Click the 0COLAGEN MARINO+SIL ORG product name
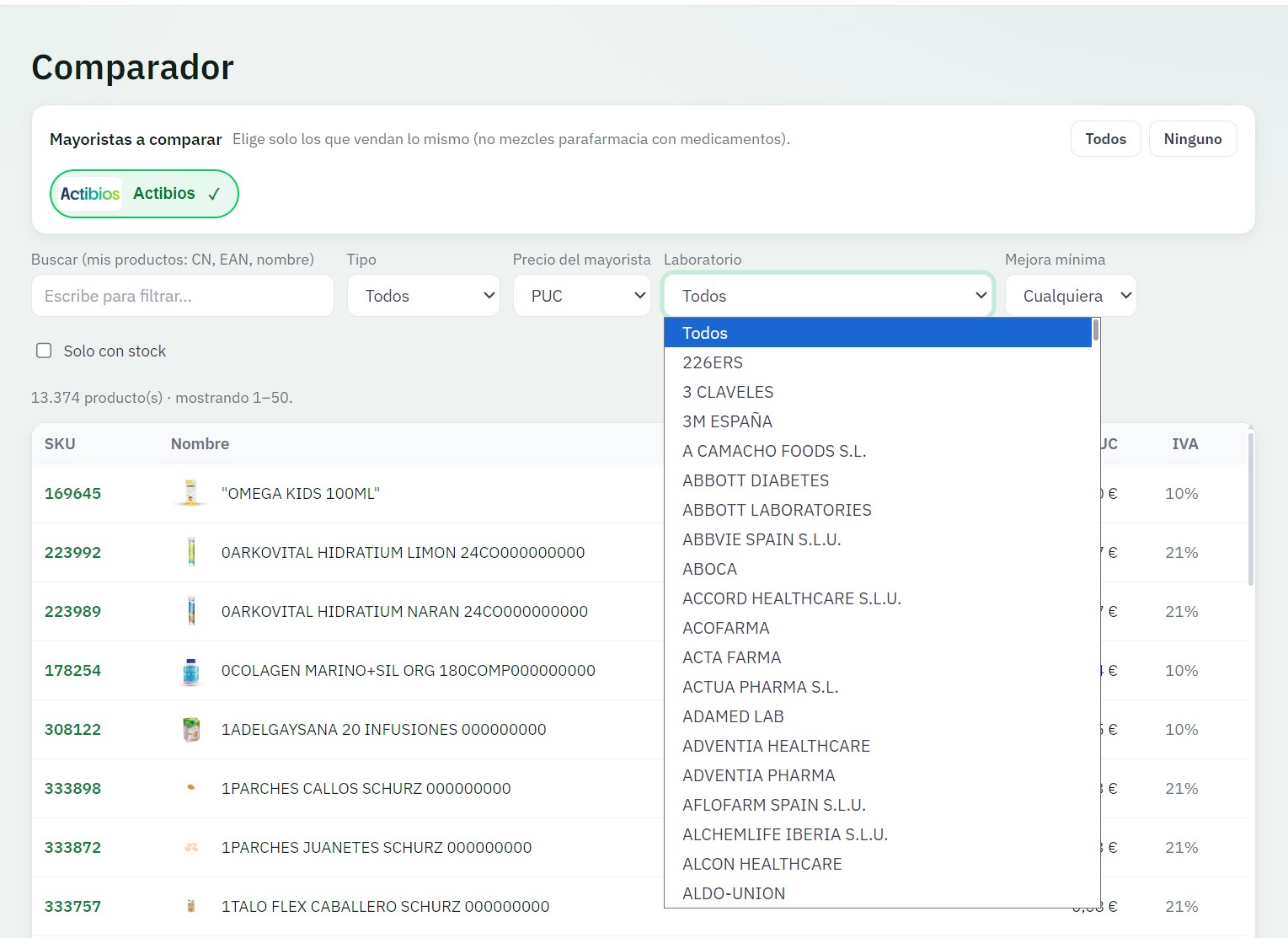 tap(409, 671)
